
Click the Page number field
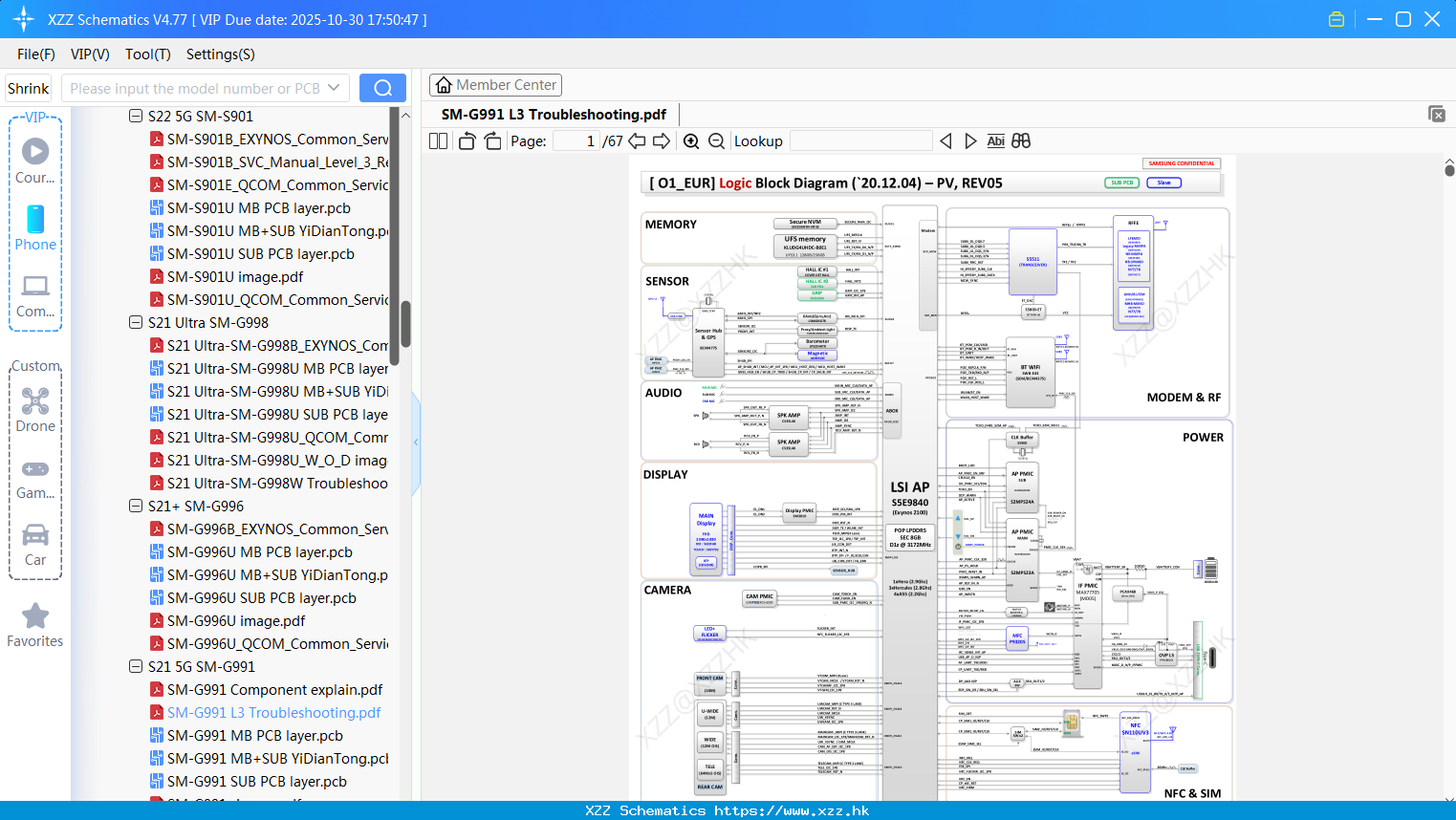point(576,141)
